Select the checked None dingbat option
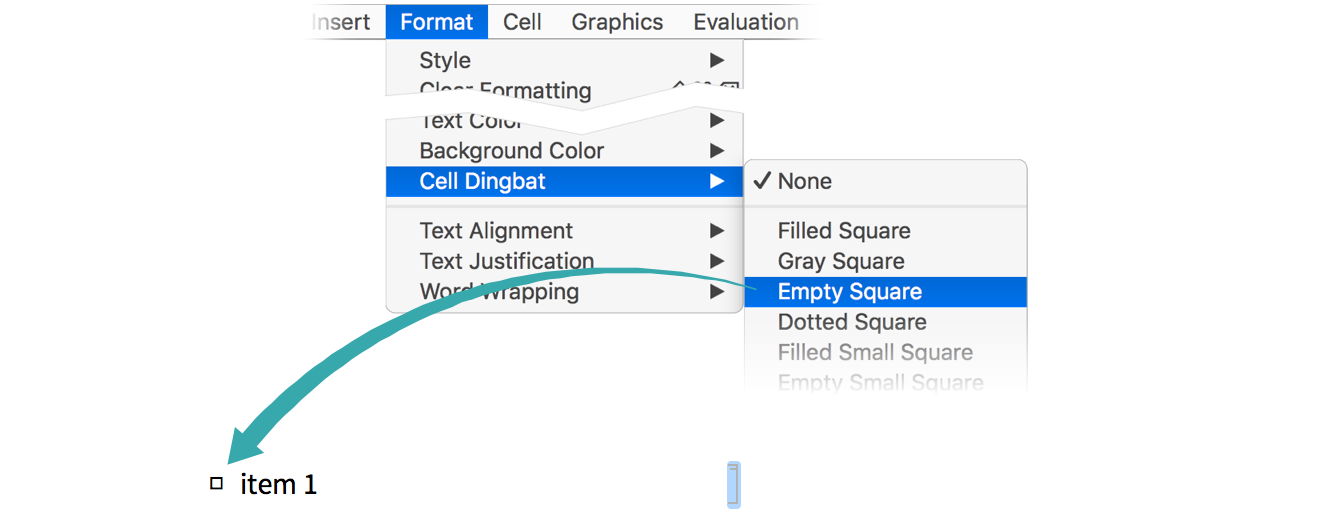Viewport: 1340px width, 510px height. point(804,181)
